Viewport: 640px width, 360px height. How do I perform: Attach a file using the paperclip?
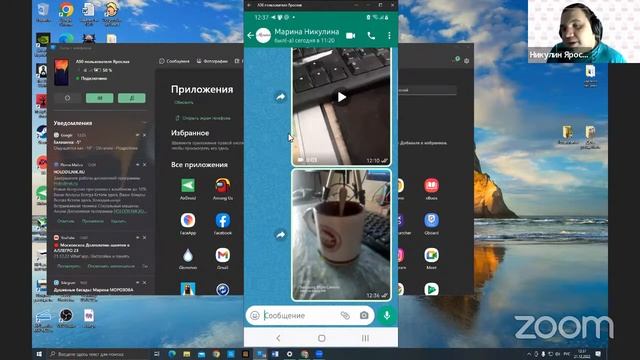(x=345, y=316)
